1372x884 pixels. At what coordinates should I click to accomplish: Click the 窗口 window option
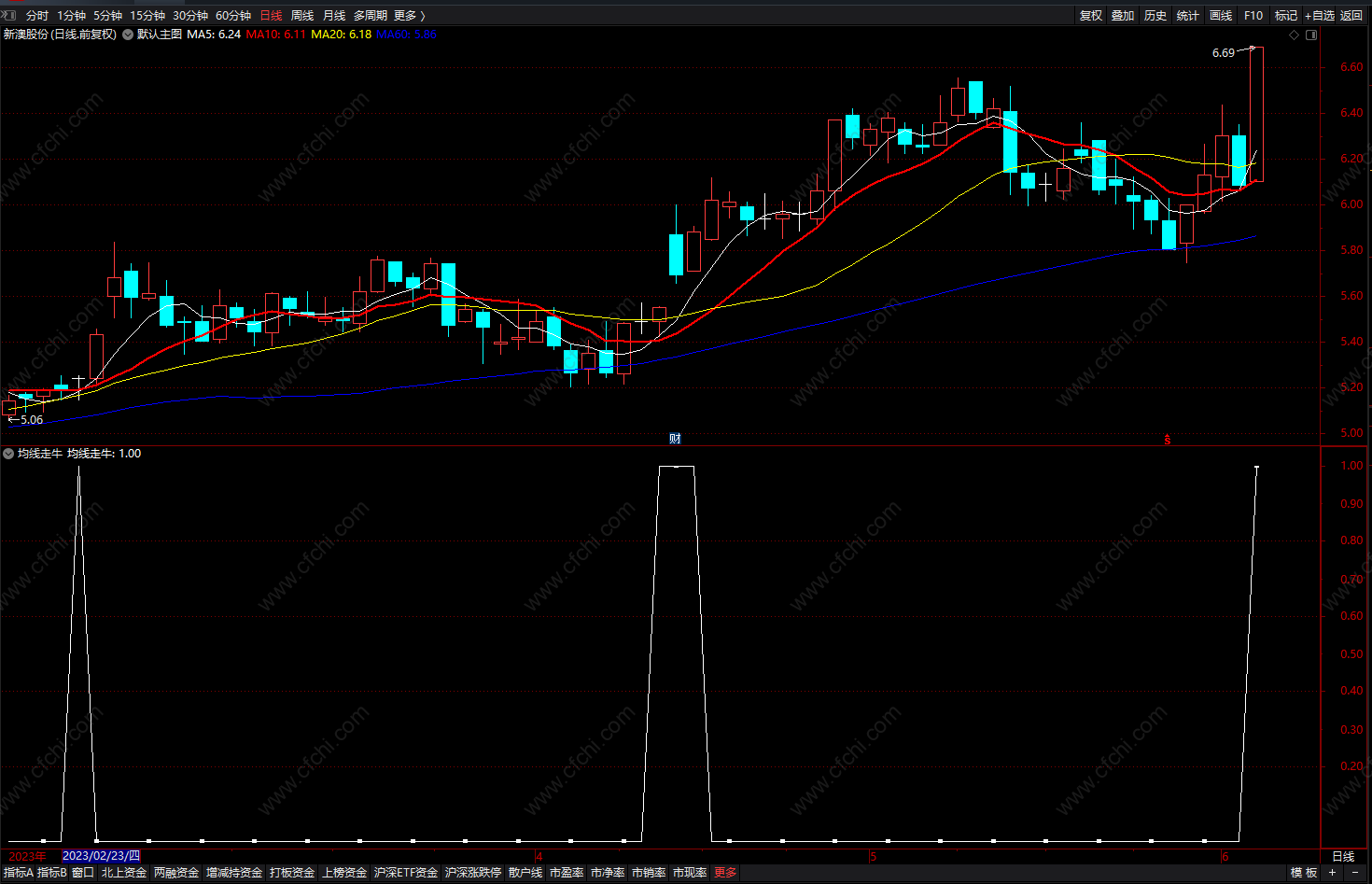[x=83, y=873]
